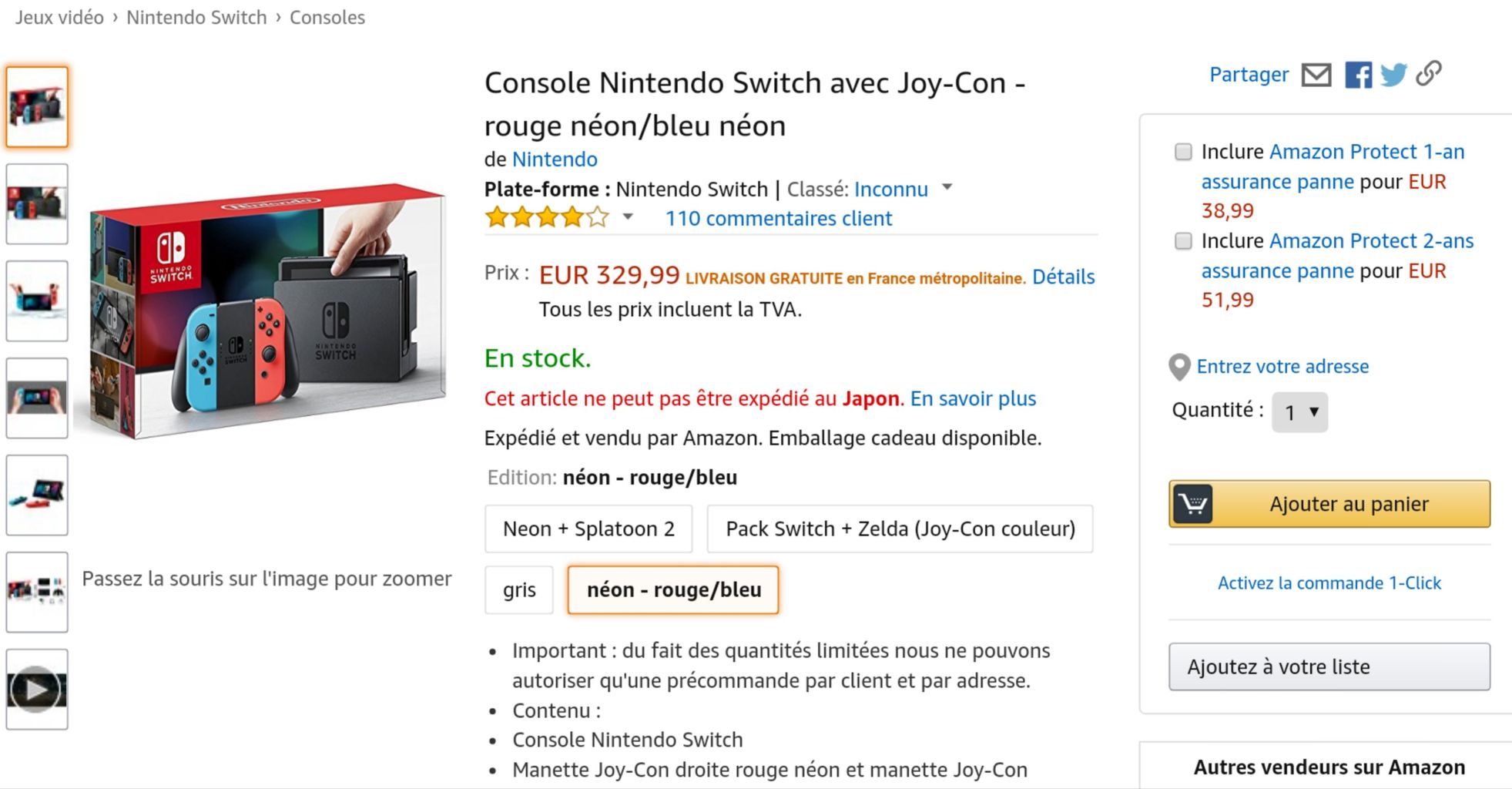Share the product via email icon
The height and width of the screenshot is (789, 1512).
point(1316,75)
